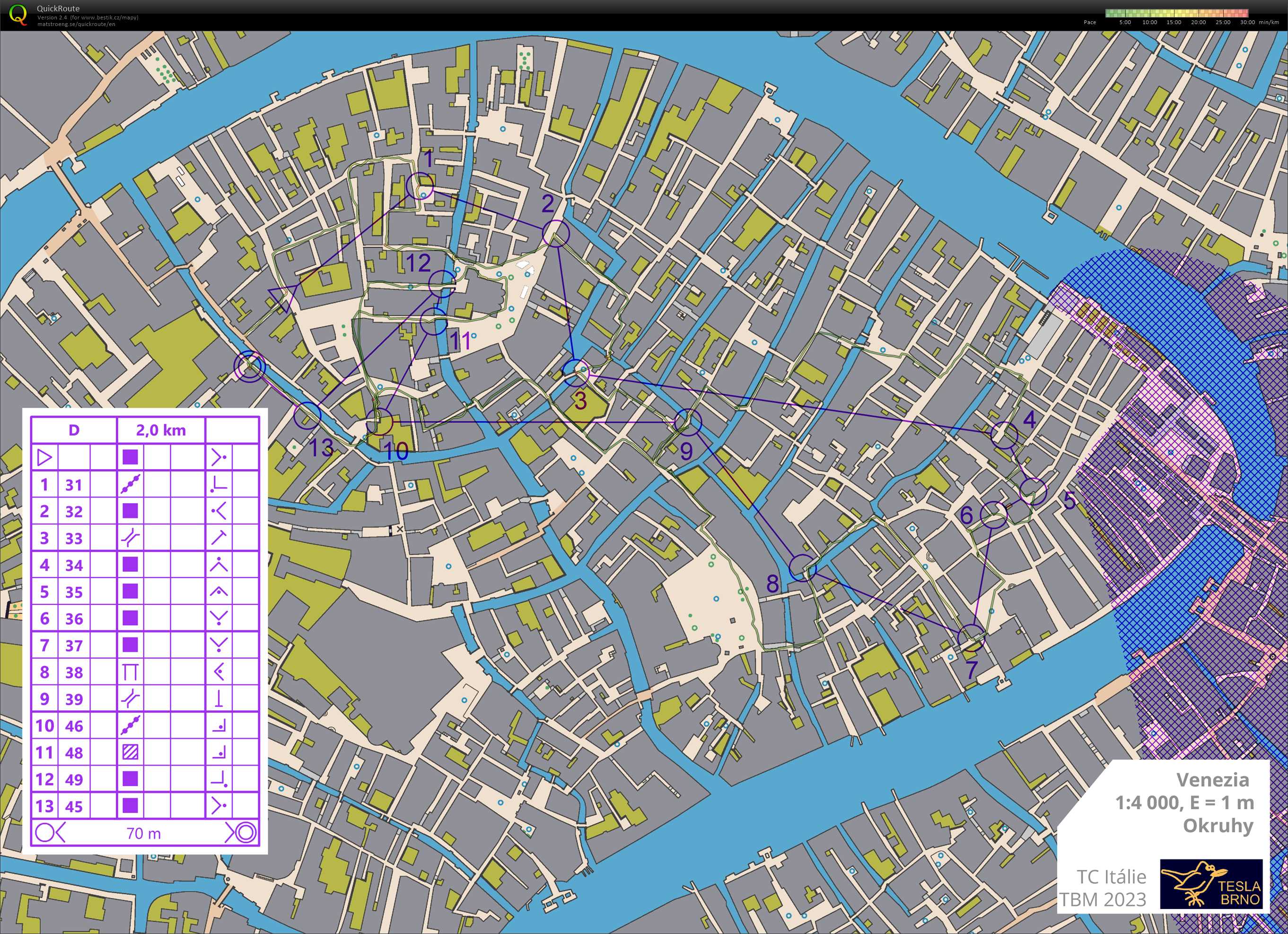Click control circle 1 on the map

point(420,186)
